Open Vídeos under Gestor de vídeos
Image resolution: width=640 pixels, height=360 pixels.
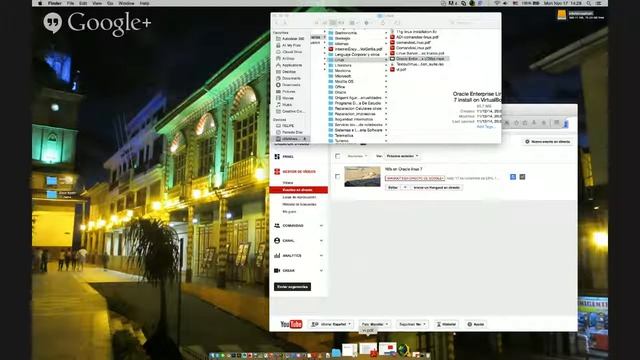[288, 183]
